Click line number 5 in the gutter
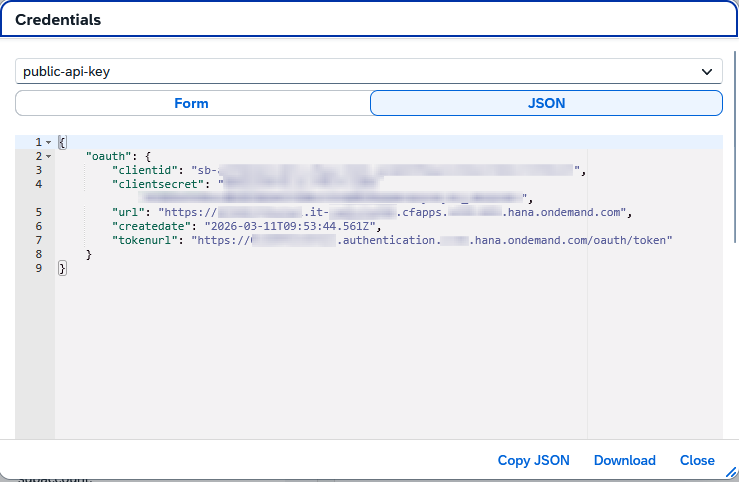The height and width of the screenshot is (482, 739). 38,212
